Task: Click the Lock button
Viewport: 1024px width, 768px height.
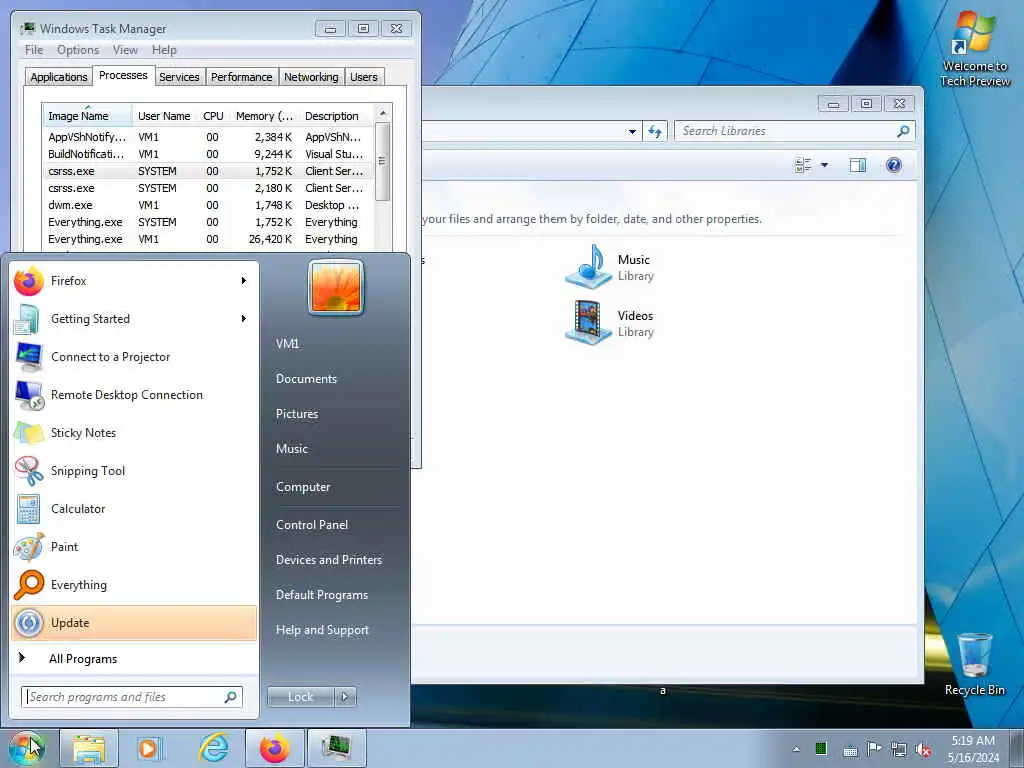Action: (301, 697)
